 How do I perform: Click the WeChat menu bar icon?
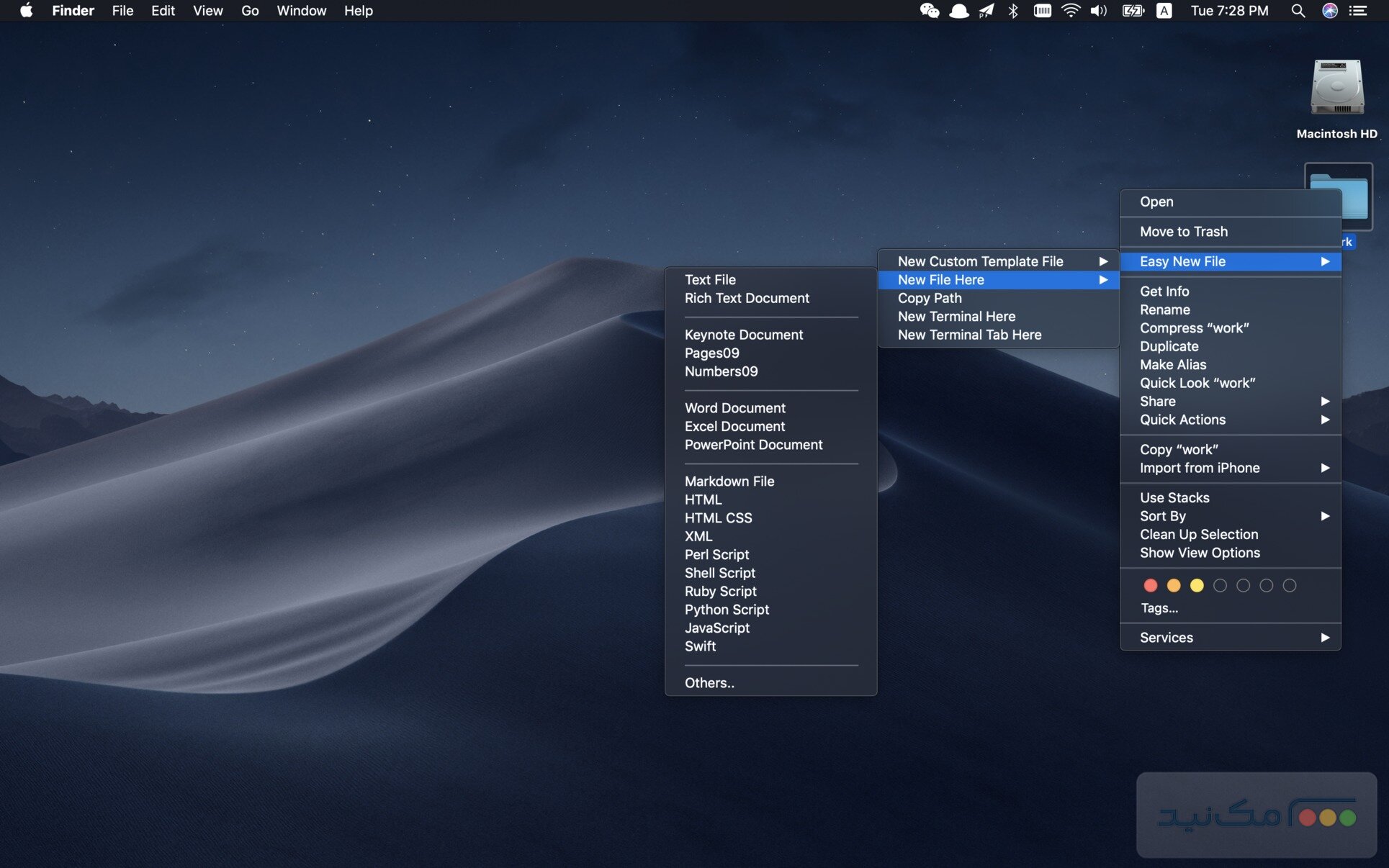pos(929,11)
